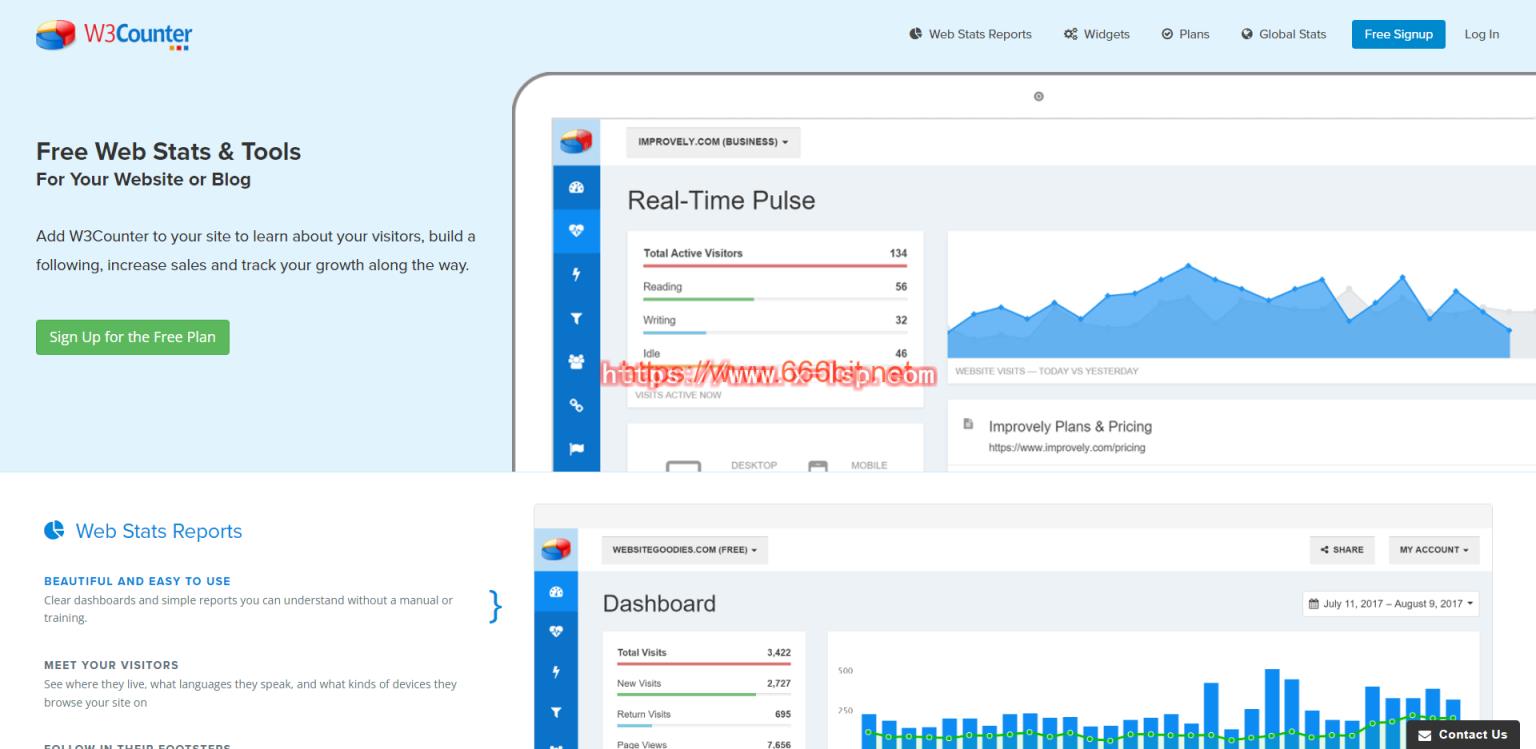1536x749 pixels.
Task: Click the W3Counter logo in the header
Action: 113,34
